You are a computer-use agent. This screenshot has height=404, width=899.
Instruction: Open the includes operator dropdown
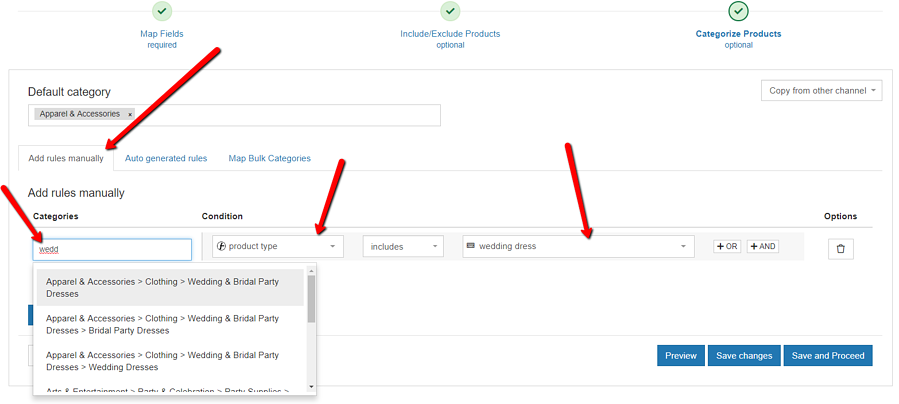click(403, 246)
